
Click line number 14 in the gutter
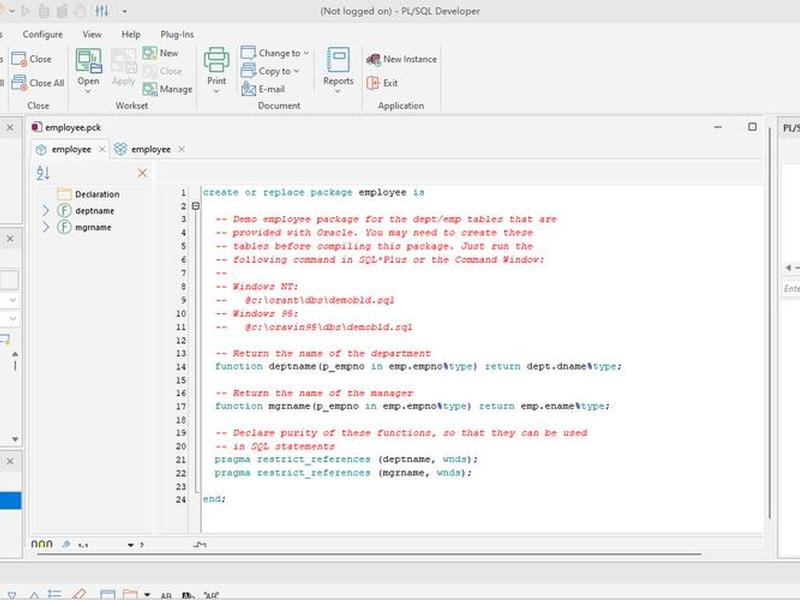pyautogui.click(x=181, y=367)
